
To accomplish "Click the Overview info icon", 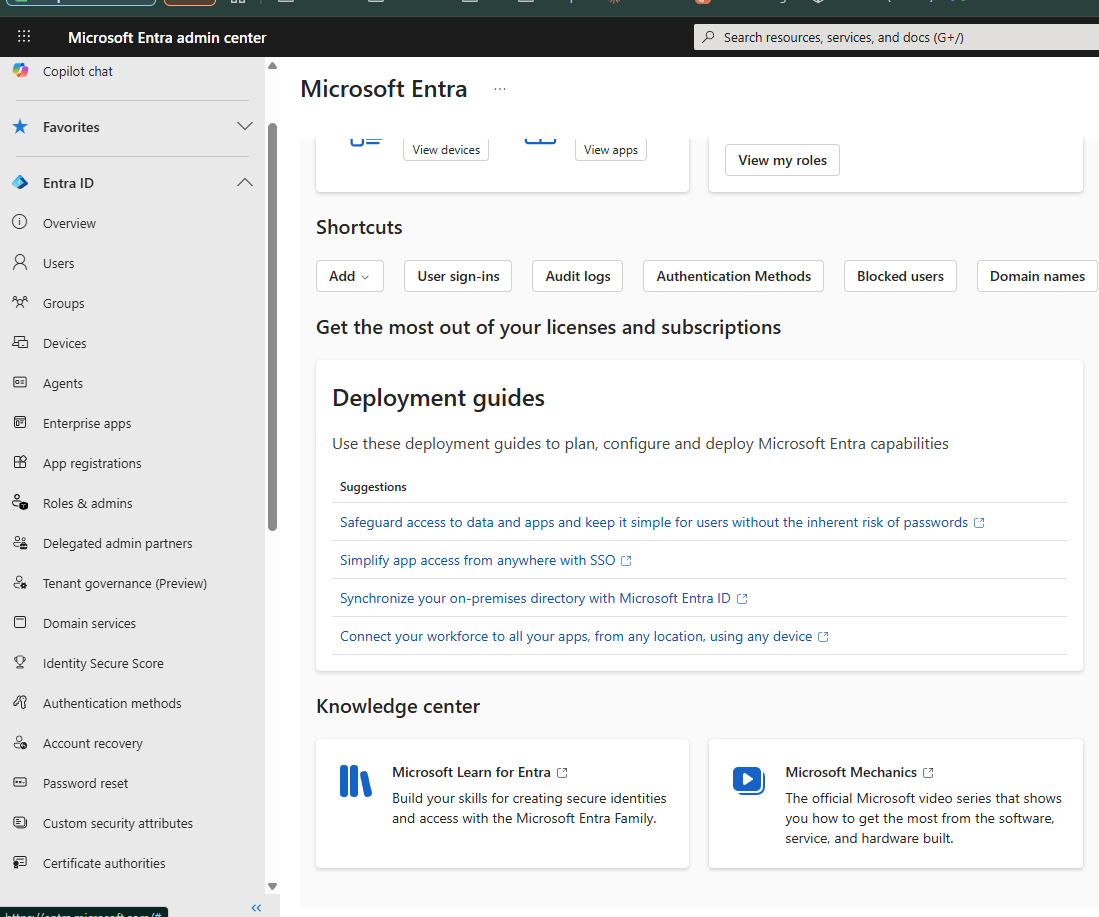I will tap(20, 222).
